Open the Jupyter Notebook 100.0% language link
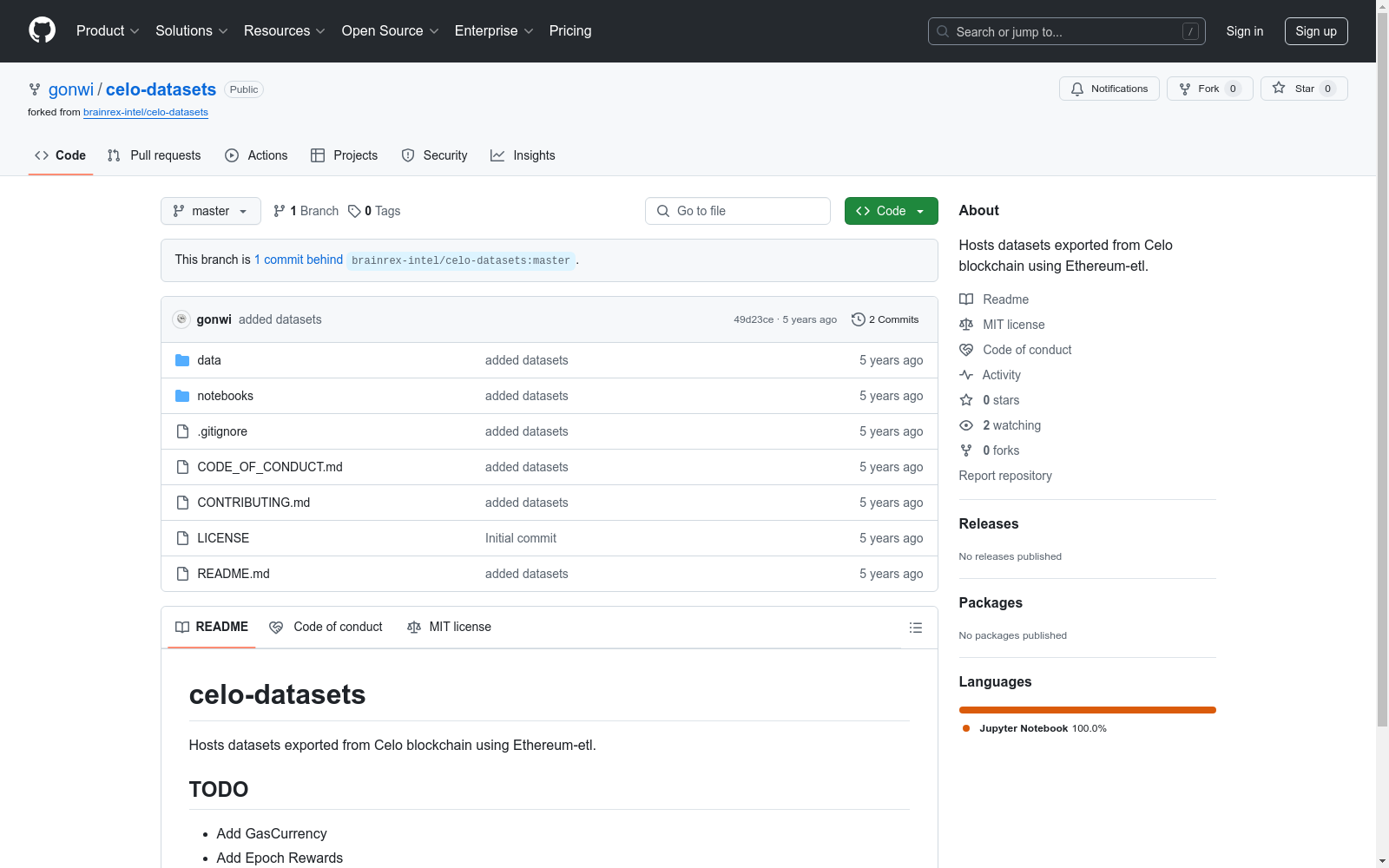 click(x=1035, y=728)
